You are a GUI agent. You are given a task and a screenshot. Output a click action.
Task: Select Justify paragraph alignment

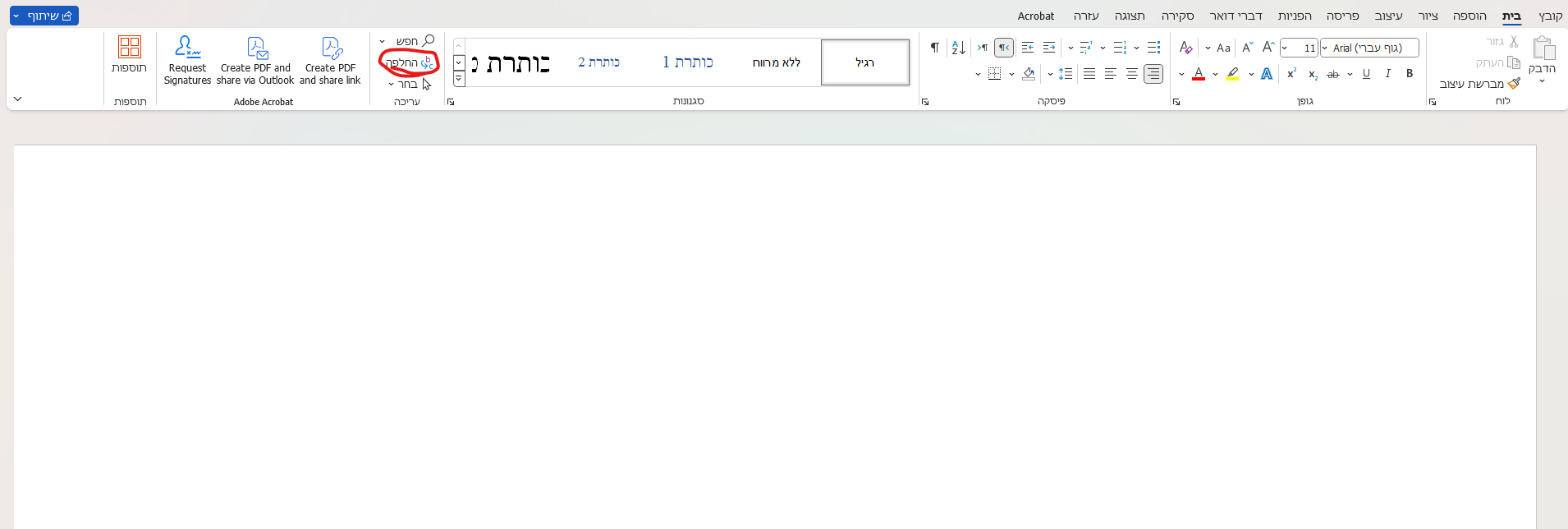click(1089, 74)
